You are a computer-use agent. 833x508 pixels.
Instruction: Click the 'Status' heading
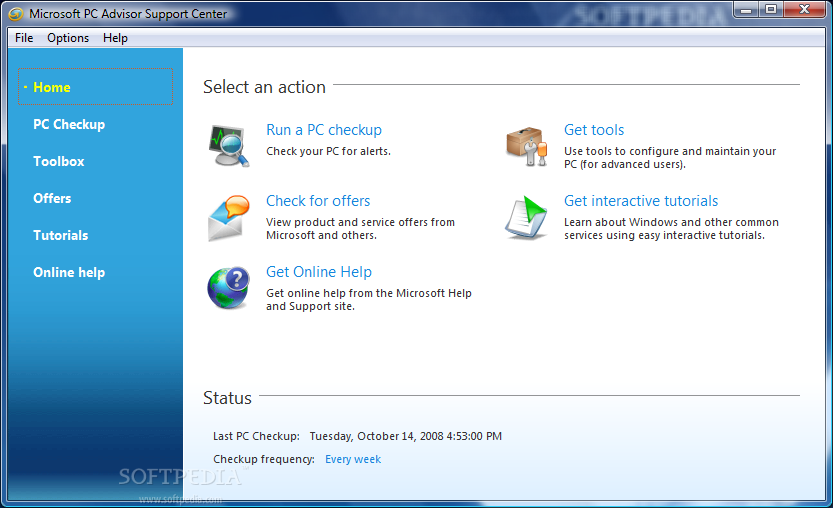(x=227, y=398)
